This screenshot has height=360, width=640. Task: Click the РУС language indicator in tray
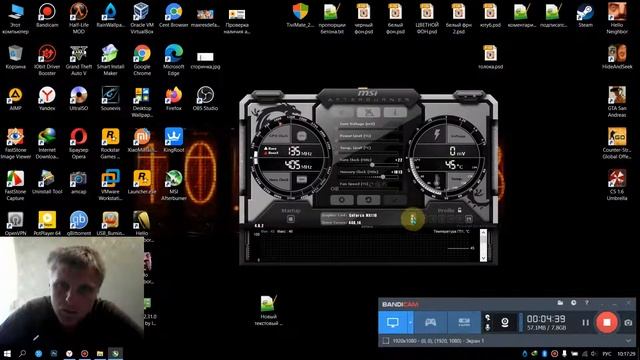pos(607,353)
